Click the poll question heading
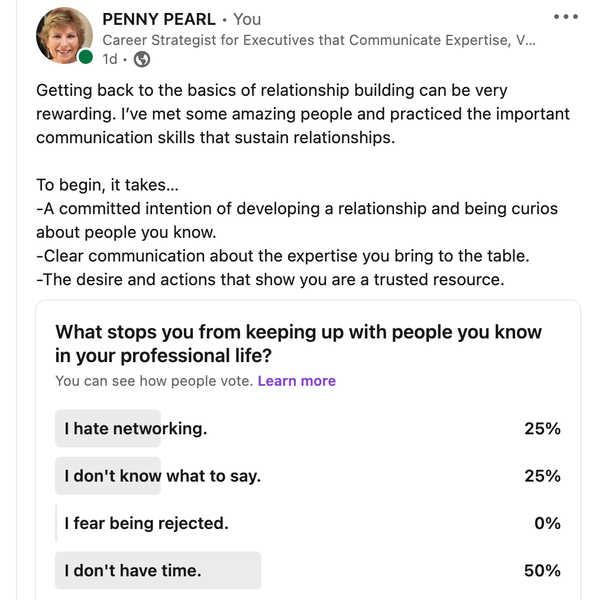The width and height of the screenshot is (595, 600). (298, 344)
